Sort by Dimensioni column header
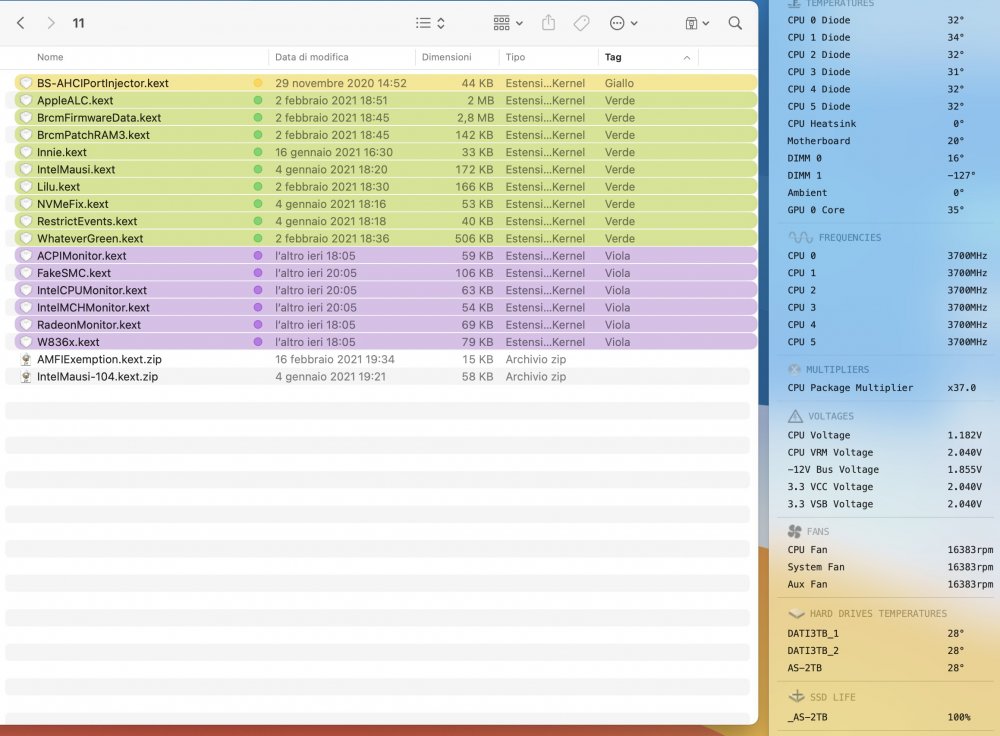 click(x=446, y=57)
